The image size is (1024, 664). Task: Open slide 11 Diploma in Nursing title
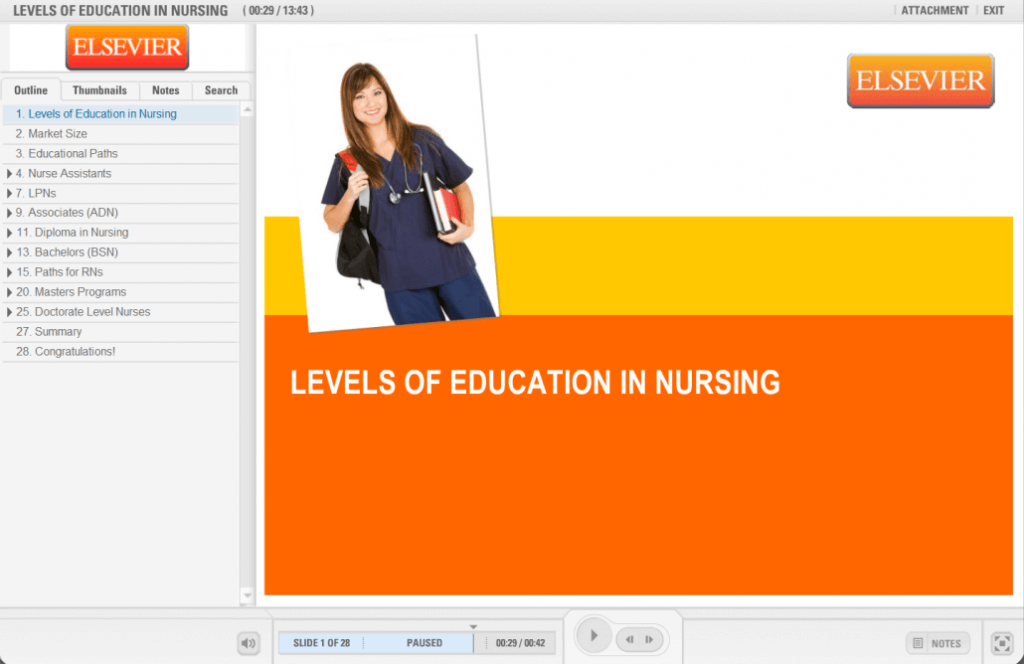tap(72, 232)
